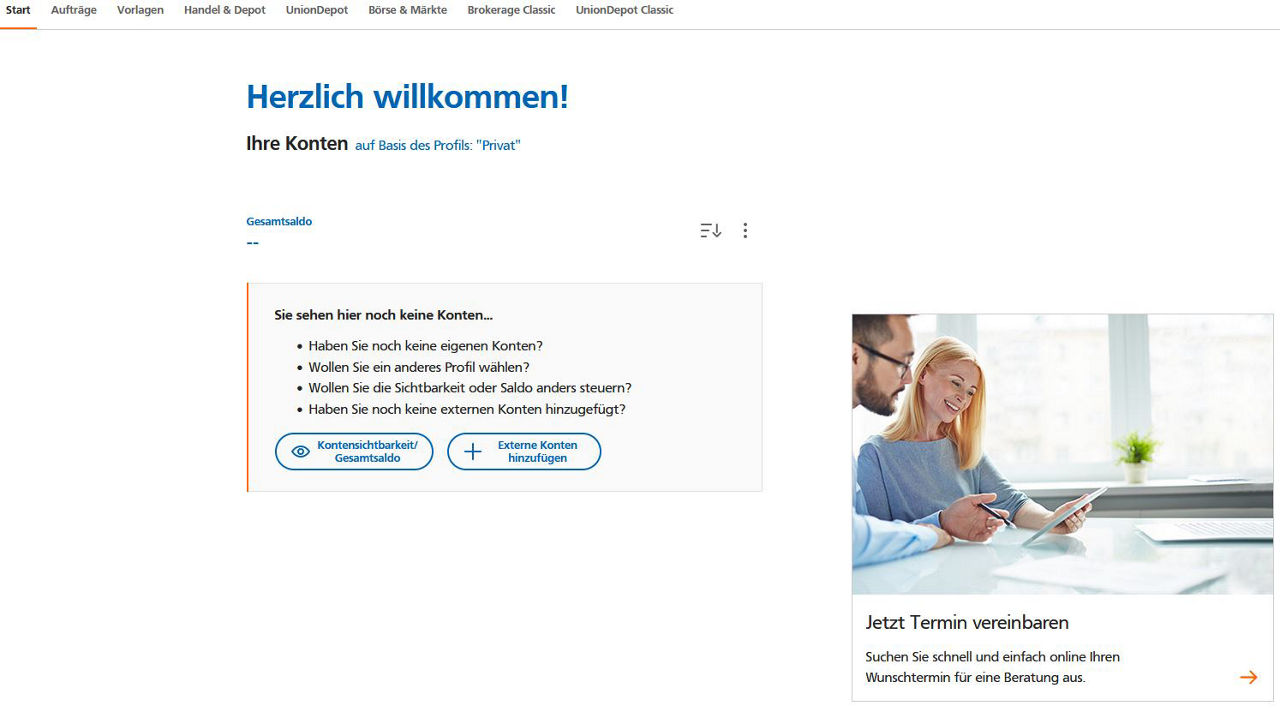Click 'Wollen Sie die Sichtbarkeit oder Saldo' line
1280x709 pixels.
pos(470,388)
